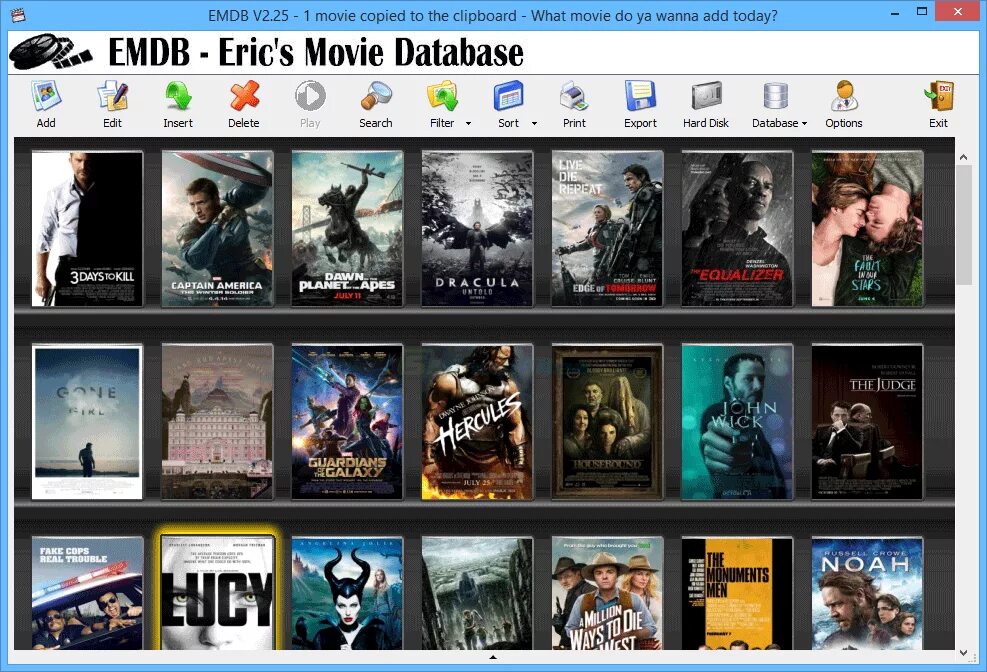Screen dimensions: 987x672
Task: Click the vertical scrollbar thumb
Action: click(964, 225)
